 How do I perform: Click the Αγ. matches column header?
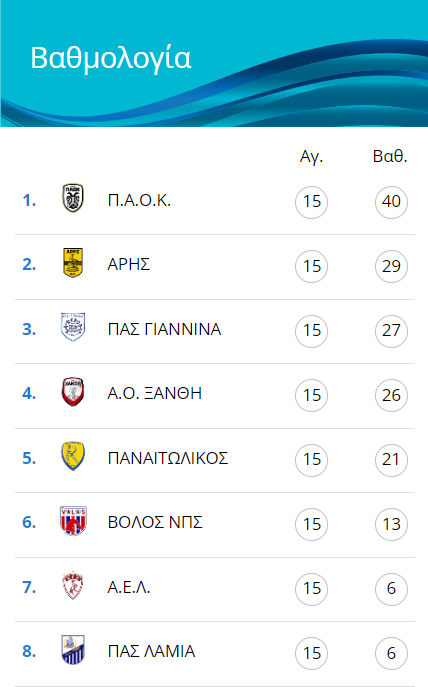point(311,156)
